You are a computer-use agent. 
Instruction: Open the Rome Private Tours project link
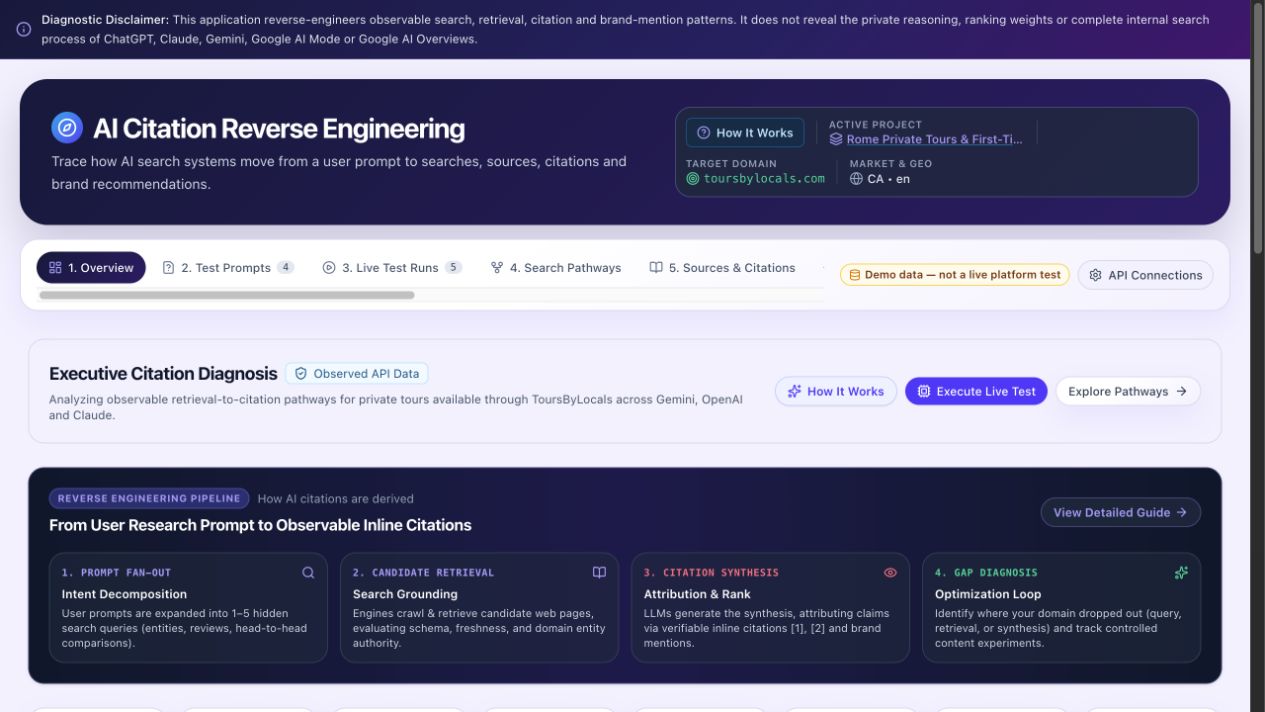[x=934, y=139]
